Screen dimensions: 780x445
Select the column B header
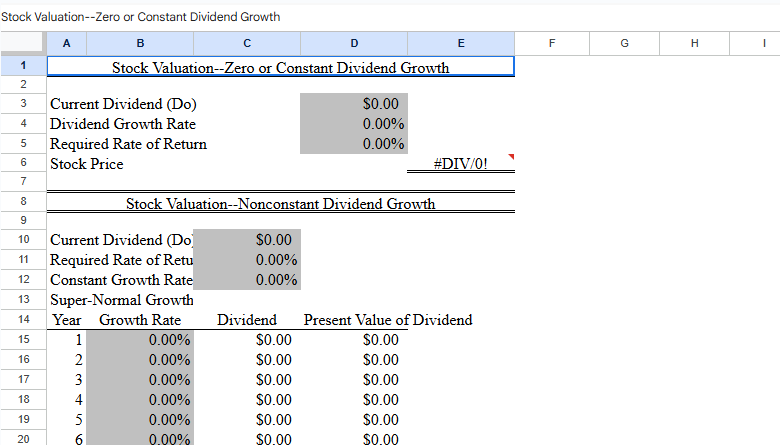pyautogui.click(x=140, y=43)
